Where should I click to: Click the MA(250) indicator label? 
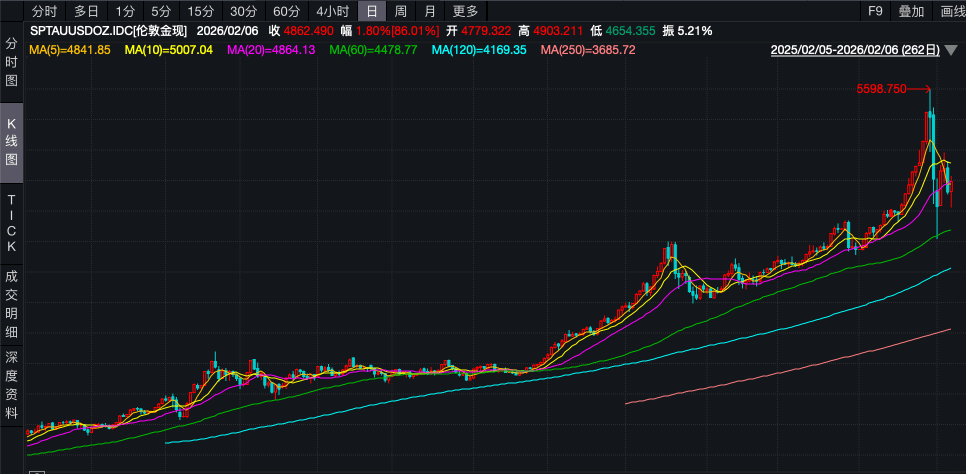[x=587, y=49]
